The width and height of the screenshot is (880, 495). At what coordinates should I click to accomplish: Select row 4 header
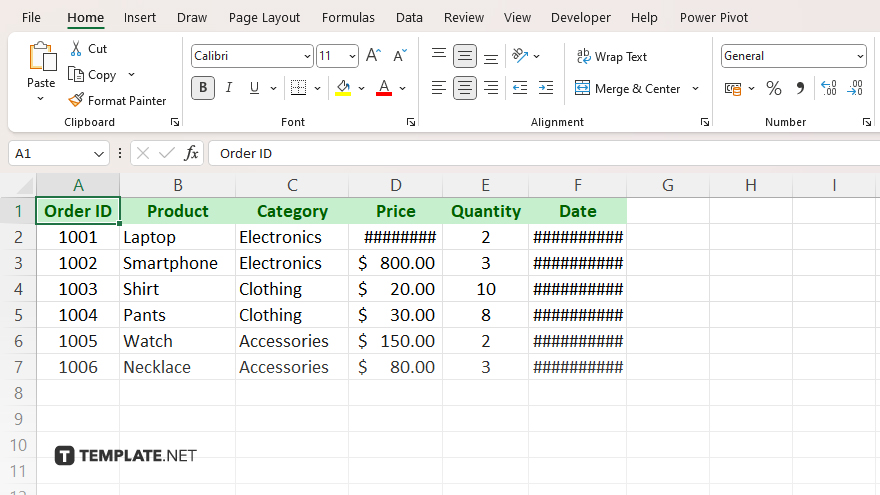pos(18,289)
